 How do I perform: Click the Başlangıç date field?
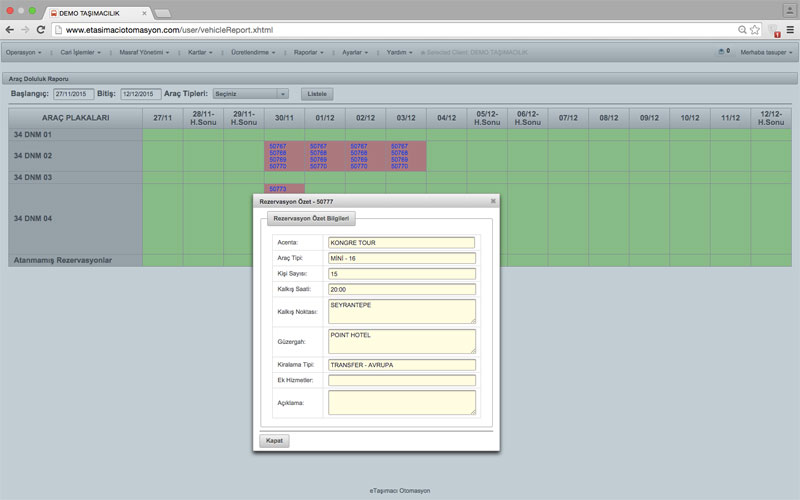tap(73, 94)
